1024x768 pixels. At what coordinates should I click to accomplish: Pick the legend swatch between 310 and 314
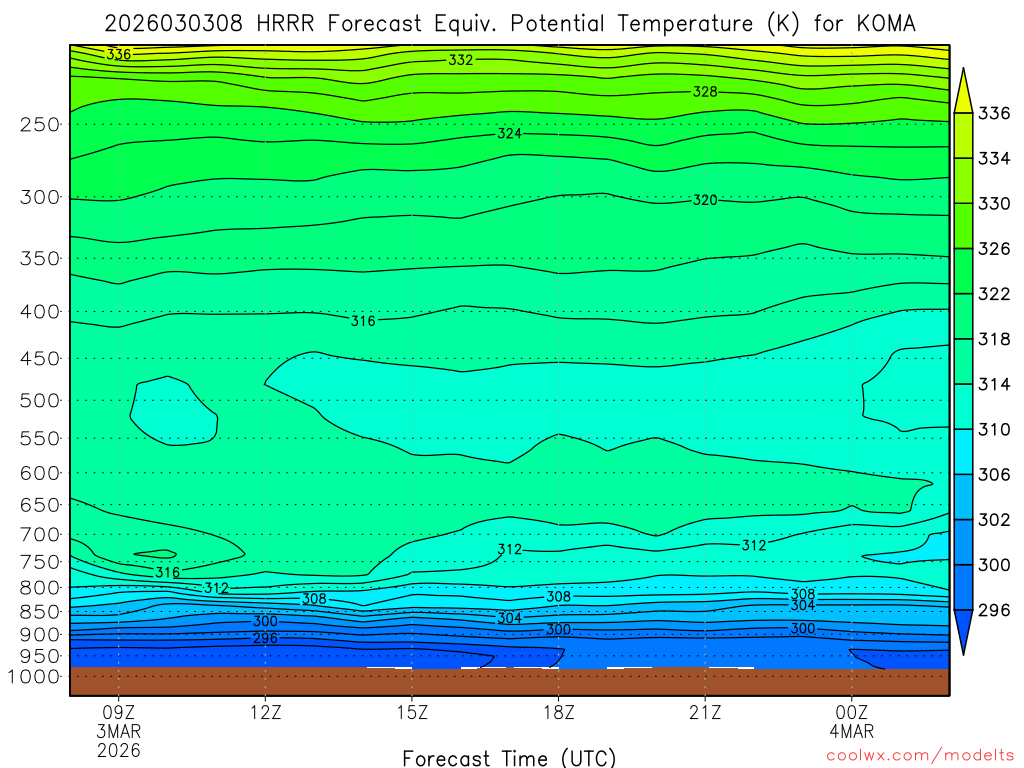pos(963,406)
